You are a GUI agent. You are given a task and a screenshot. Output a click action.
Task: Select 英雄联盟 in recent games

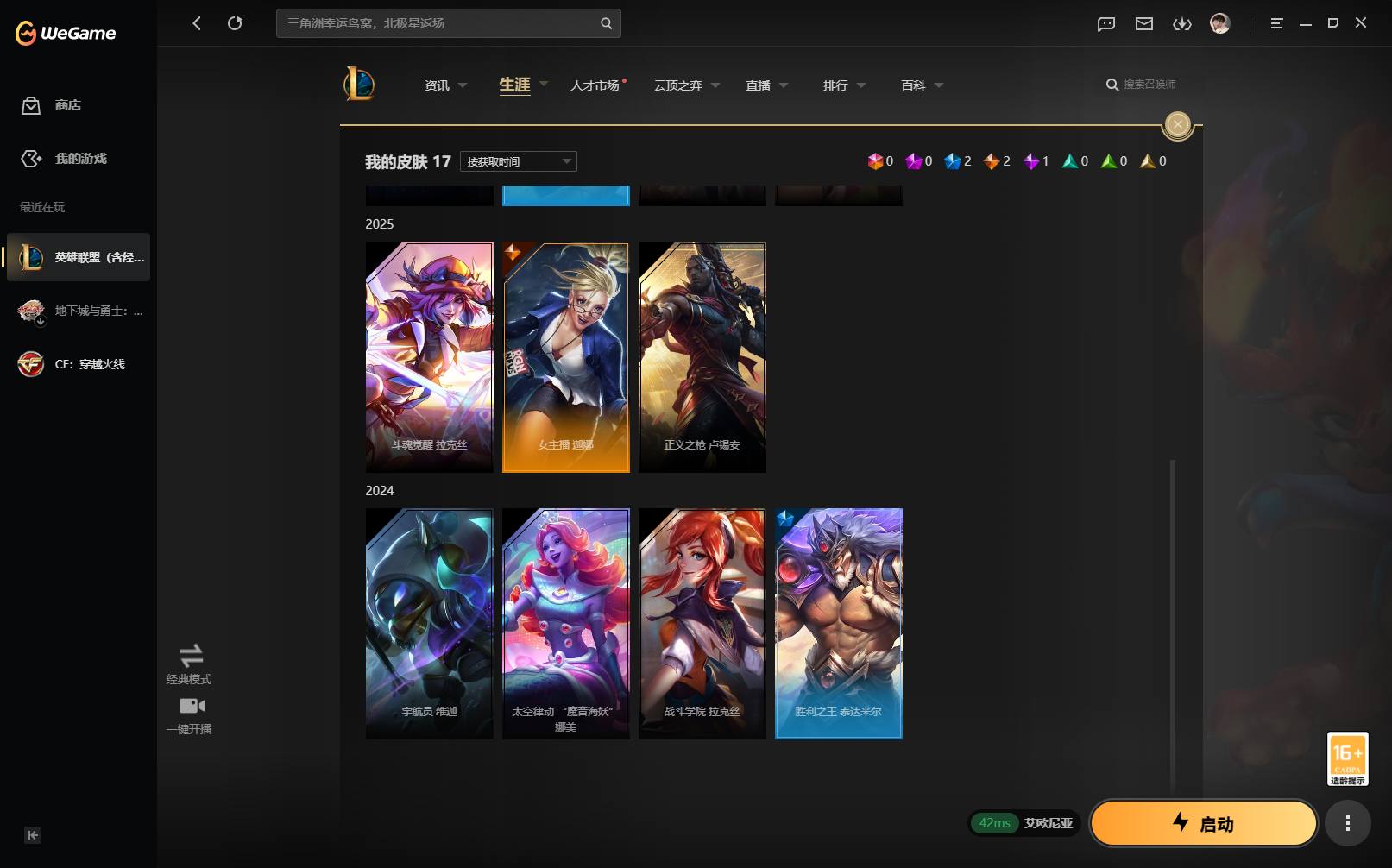(x=79, y=257)
